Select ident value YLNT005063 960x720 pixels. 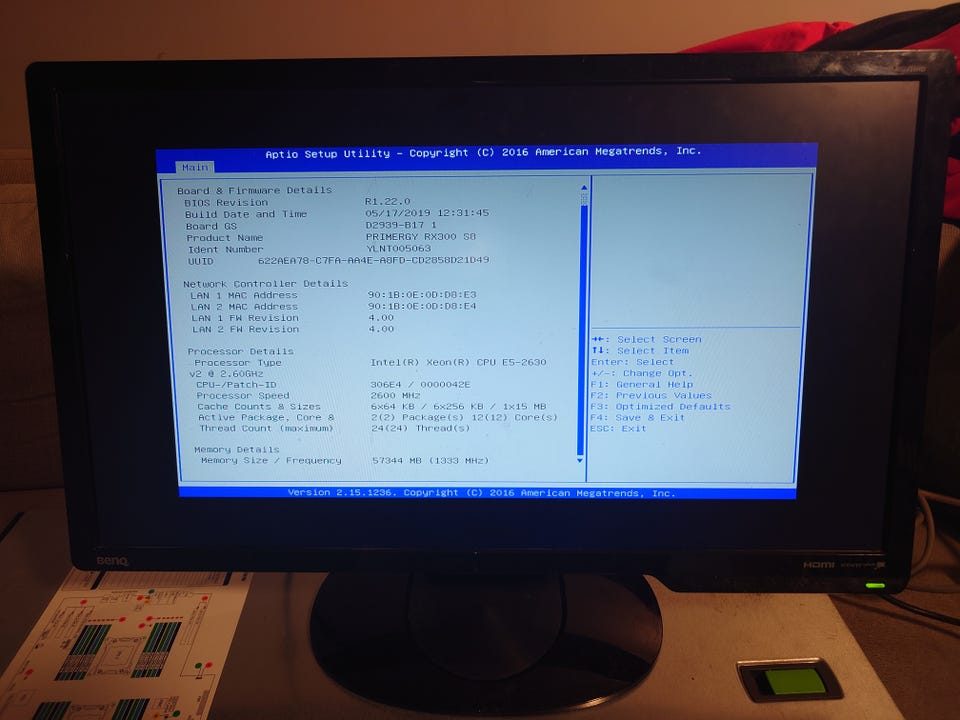(x=398, y=248)
